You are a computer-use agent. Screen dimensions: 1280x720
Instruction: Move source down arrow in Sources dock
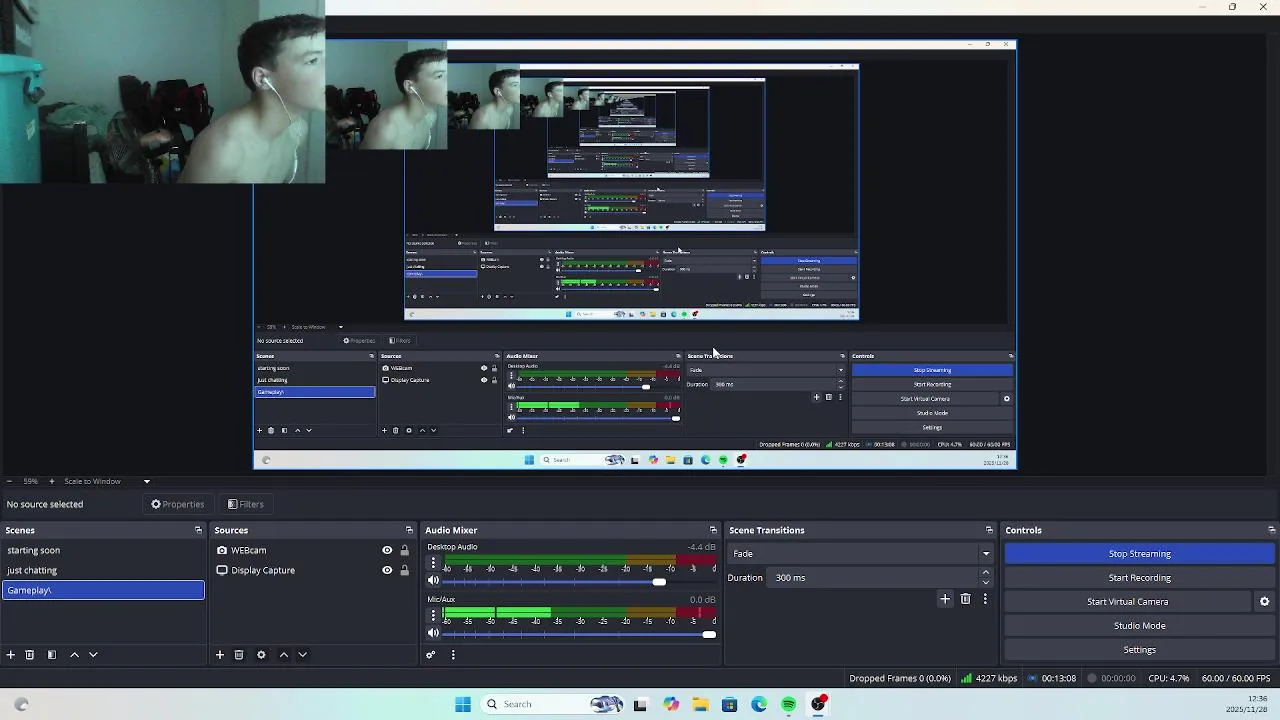coord(302,655)
